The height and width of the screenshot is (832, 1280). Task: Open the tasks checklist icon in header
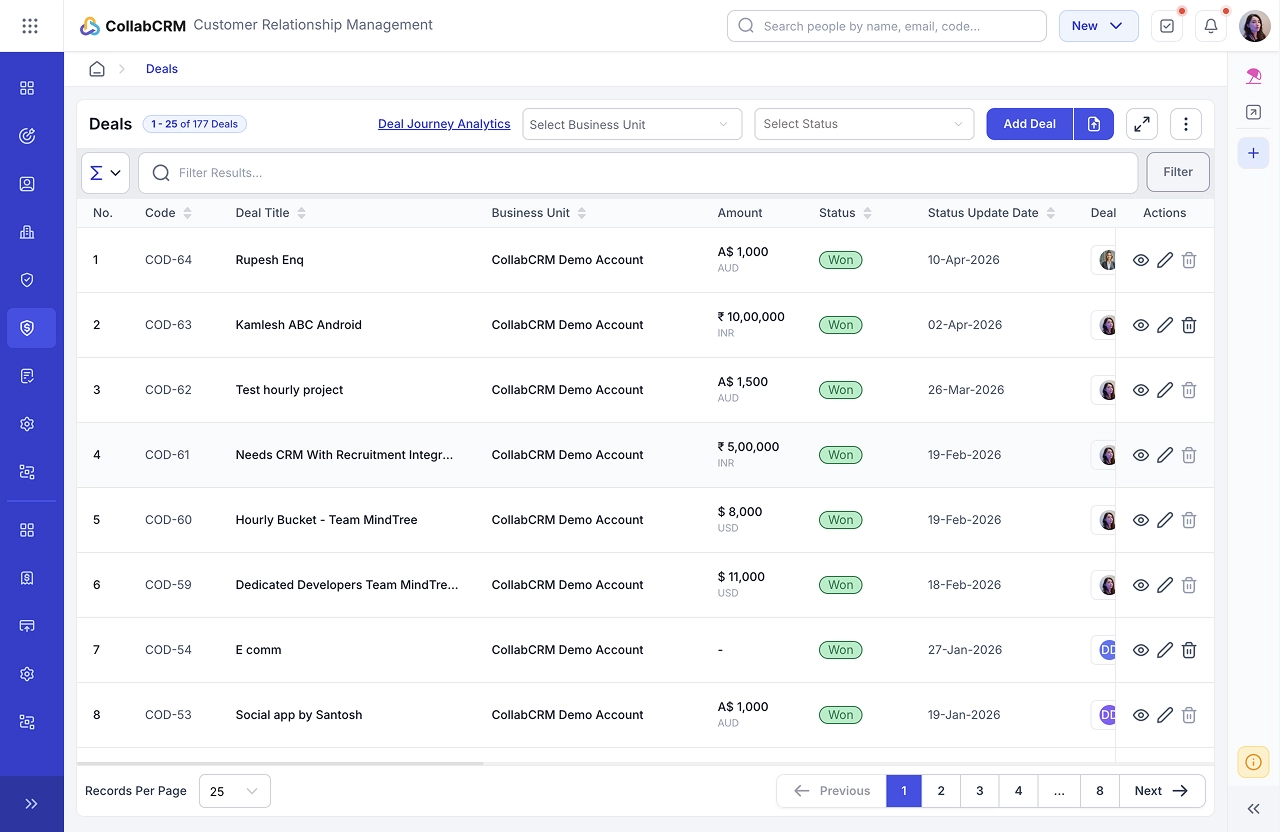click(1167, 26)
